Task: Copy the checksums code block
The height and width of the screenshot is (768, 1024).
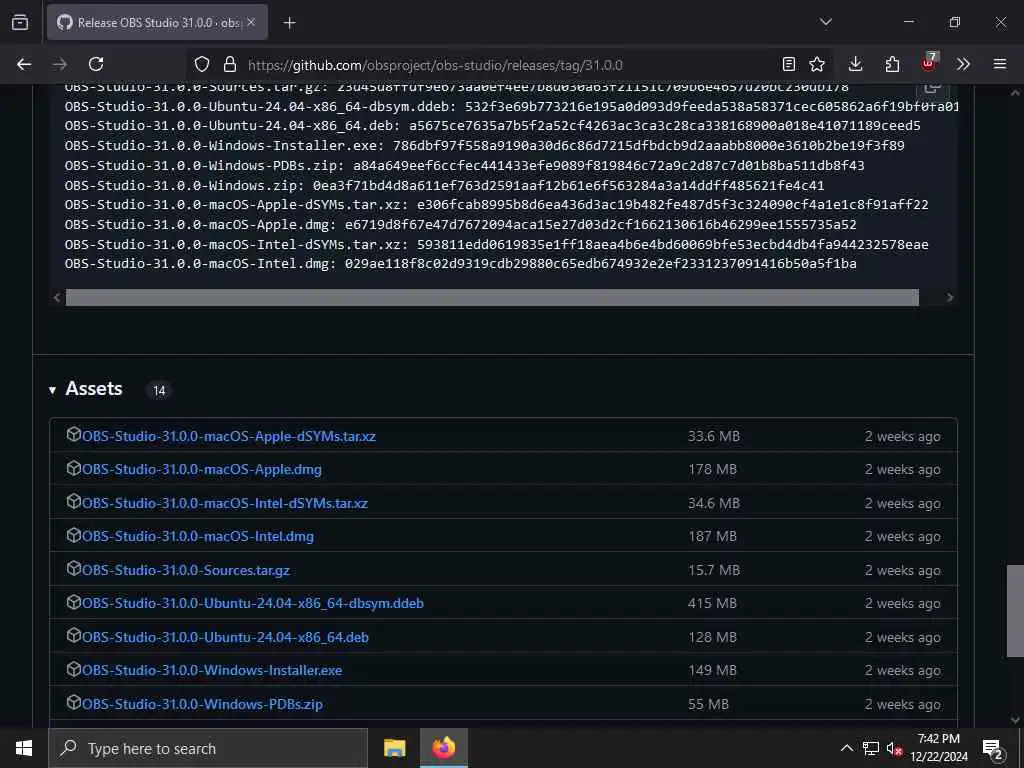Action: click(x=933, y=88)
